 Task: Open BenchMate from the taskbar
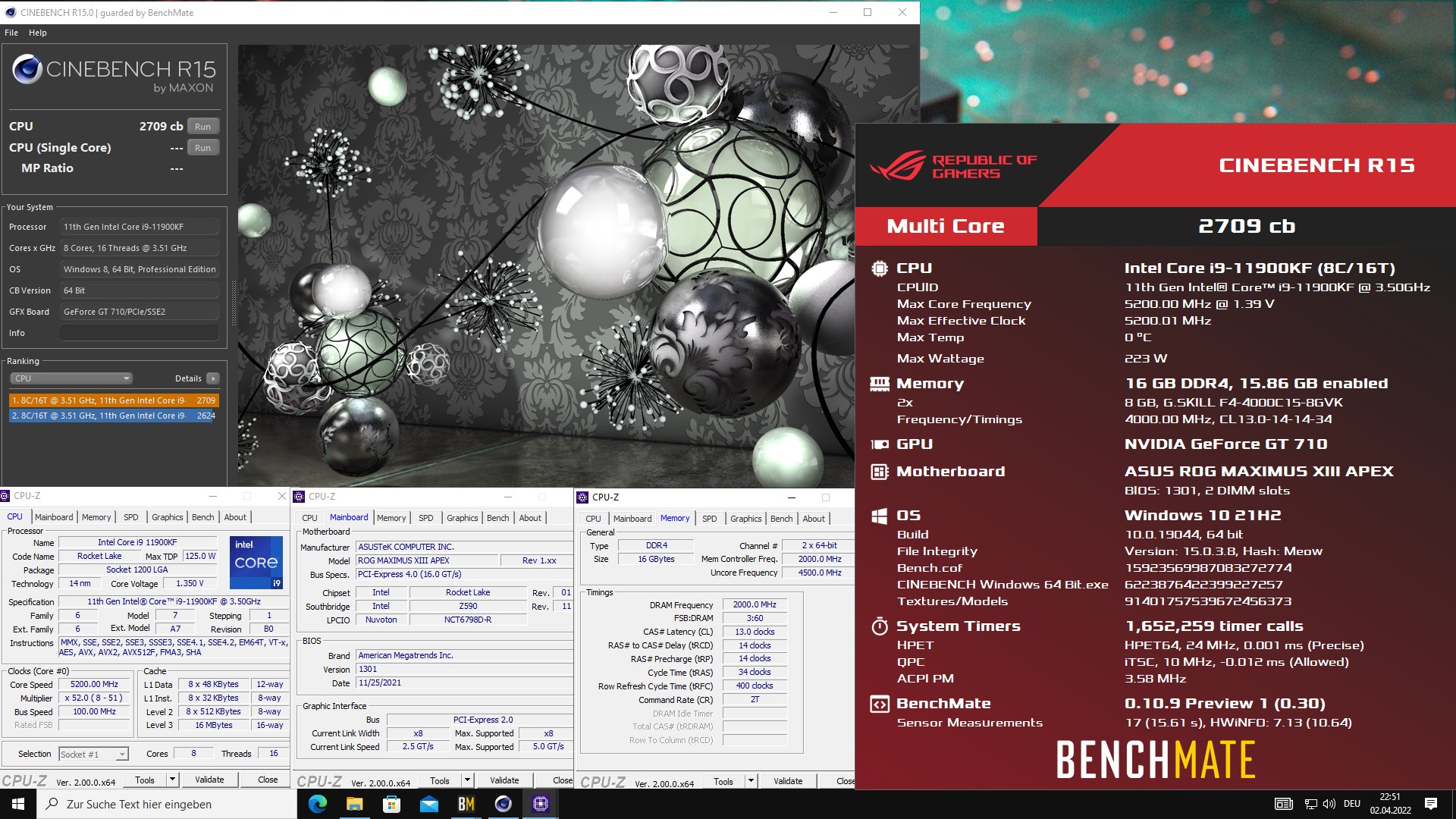click(x=466, y=804)
